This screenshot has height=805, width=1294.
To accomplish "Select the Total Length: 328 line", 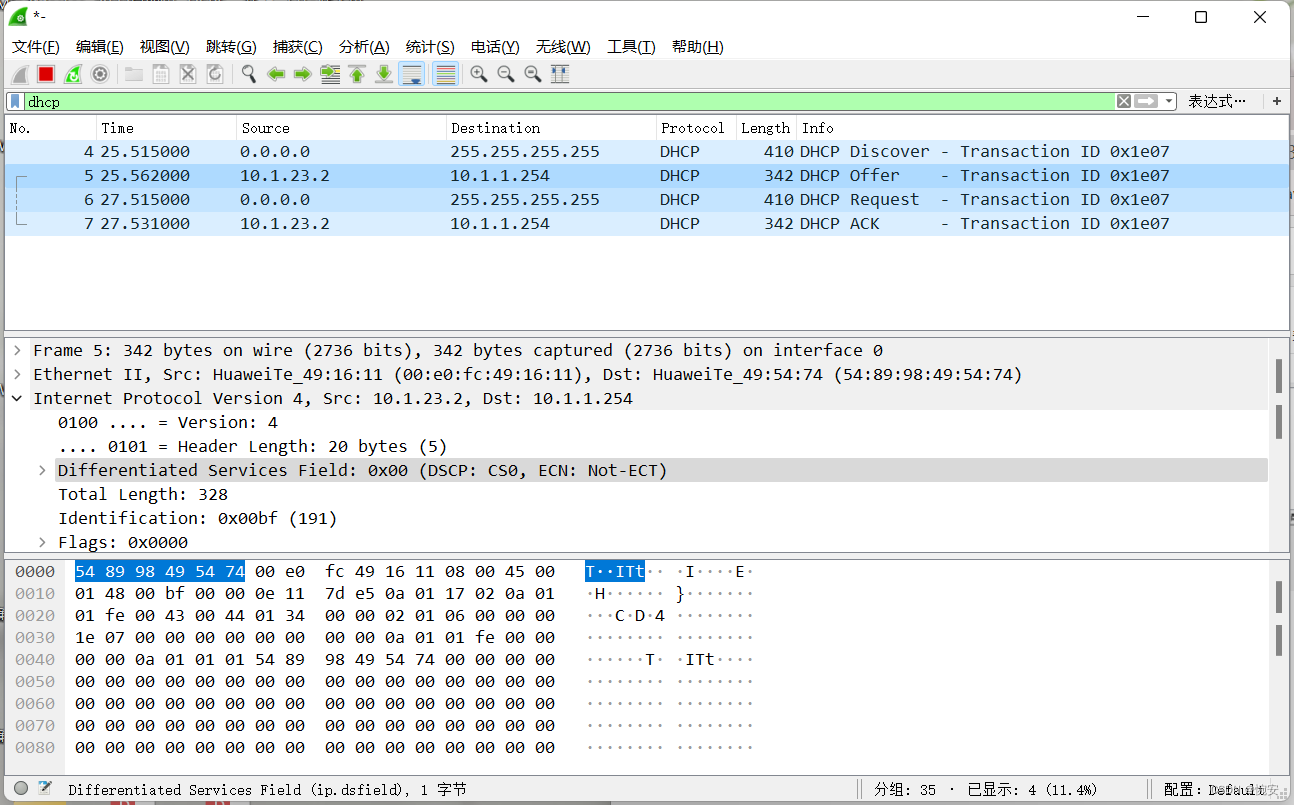I will (143, 495).
